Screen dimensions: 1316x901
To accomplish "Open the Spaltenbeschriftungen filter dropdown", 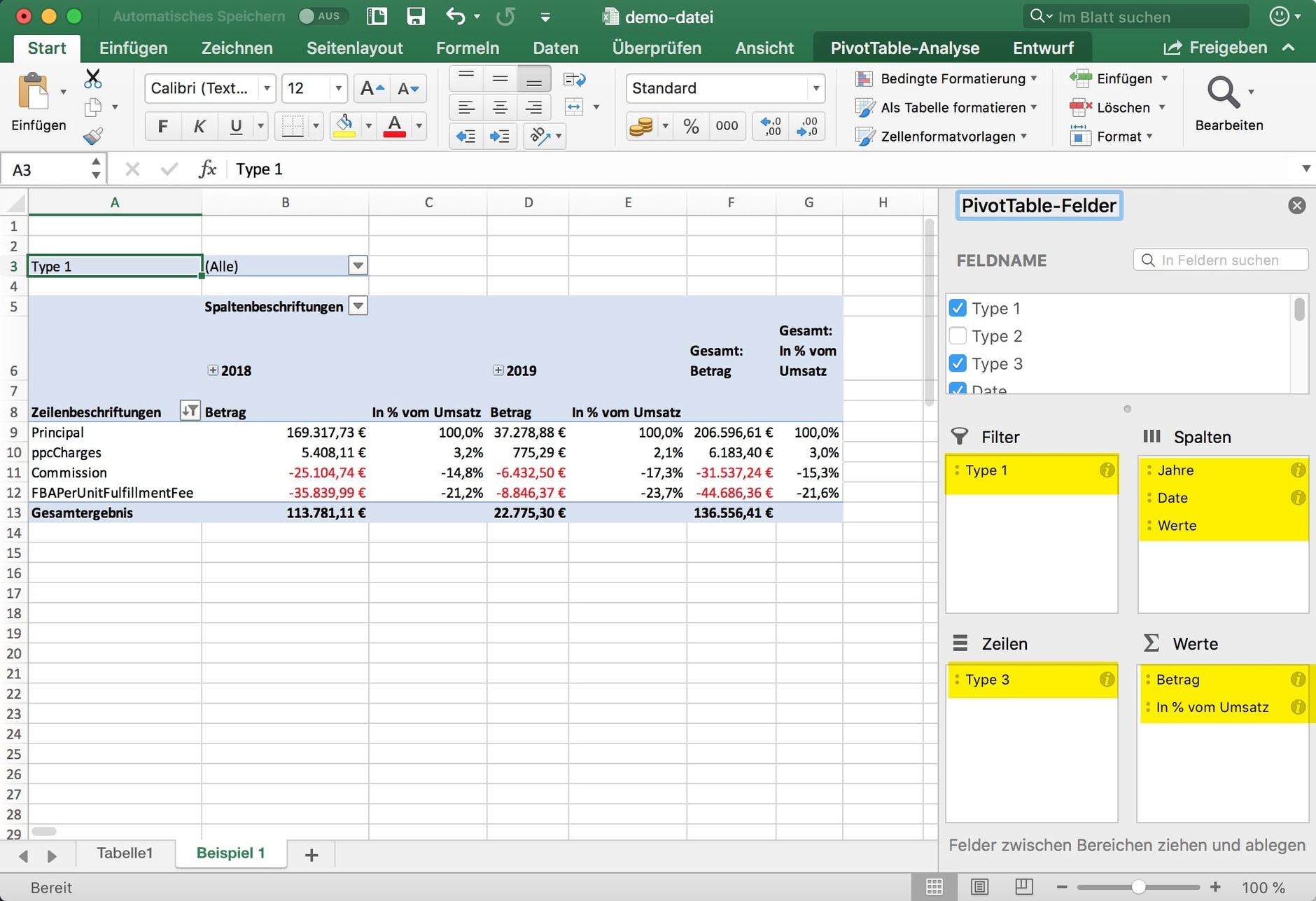I will click(x=358, y=306).
